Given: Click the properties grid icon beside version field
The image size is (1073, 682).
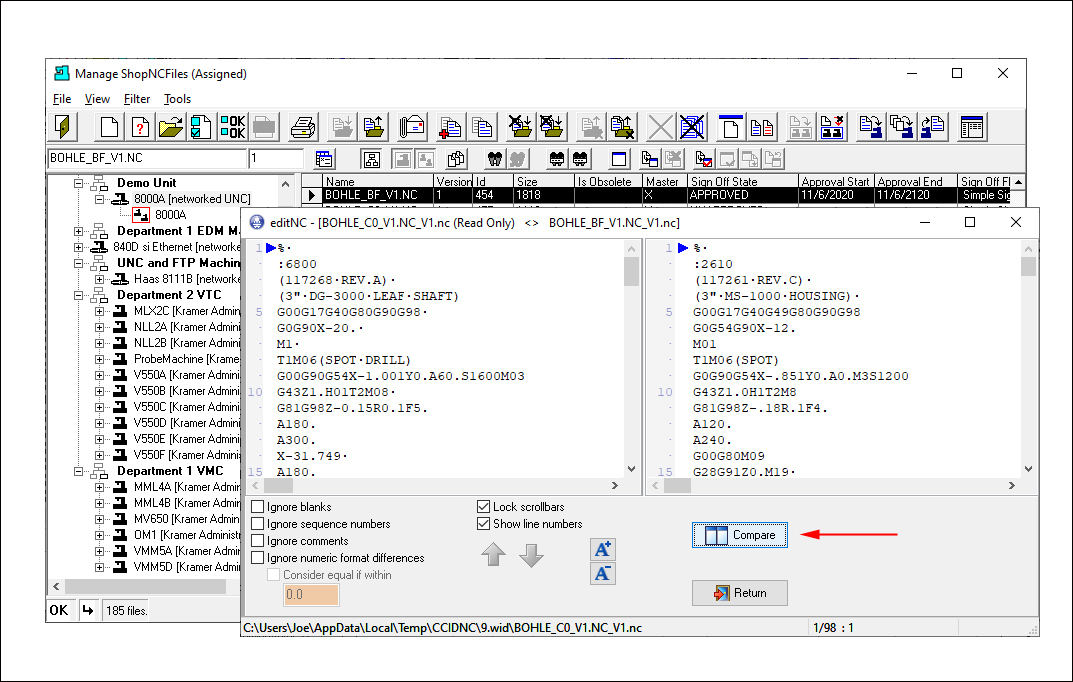Looking at the screenshot, I should click(324, 159).
